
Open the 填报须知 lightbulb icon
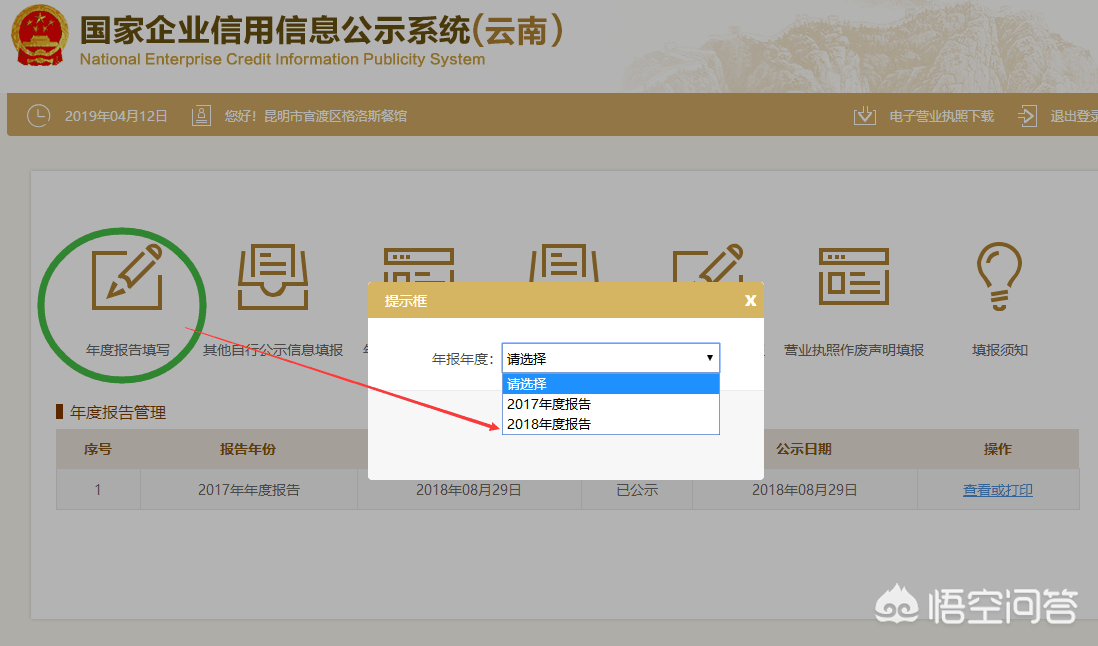point(998,274)
